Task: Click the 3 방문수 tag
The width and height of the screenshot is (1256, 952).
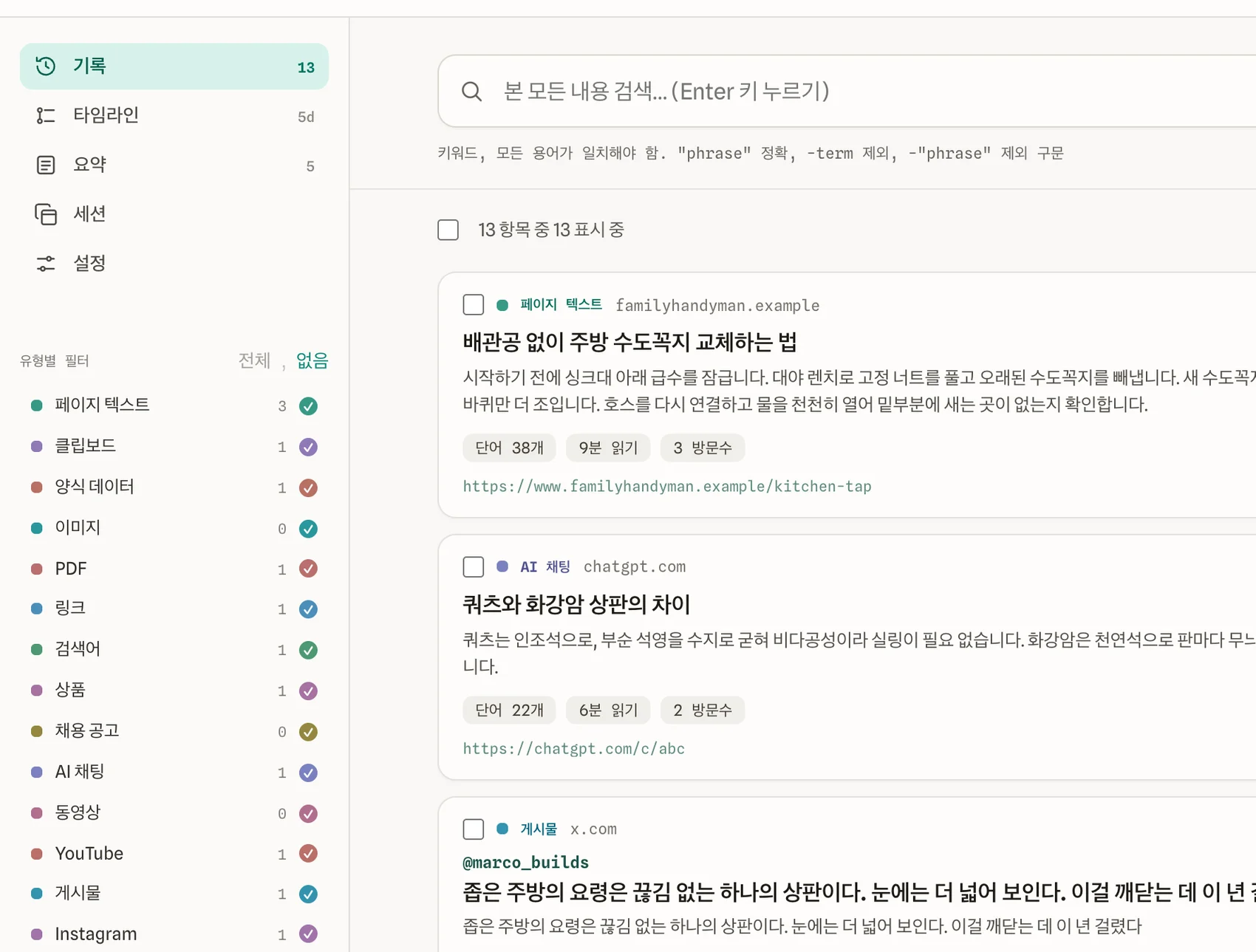Action: point(702,448)
